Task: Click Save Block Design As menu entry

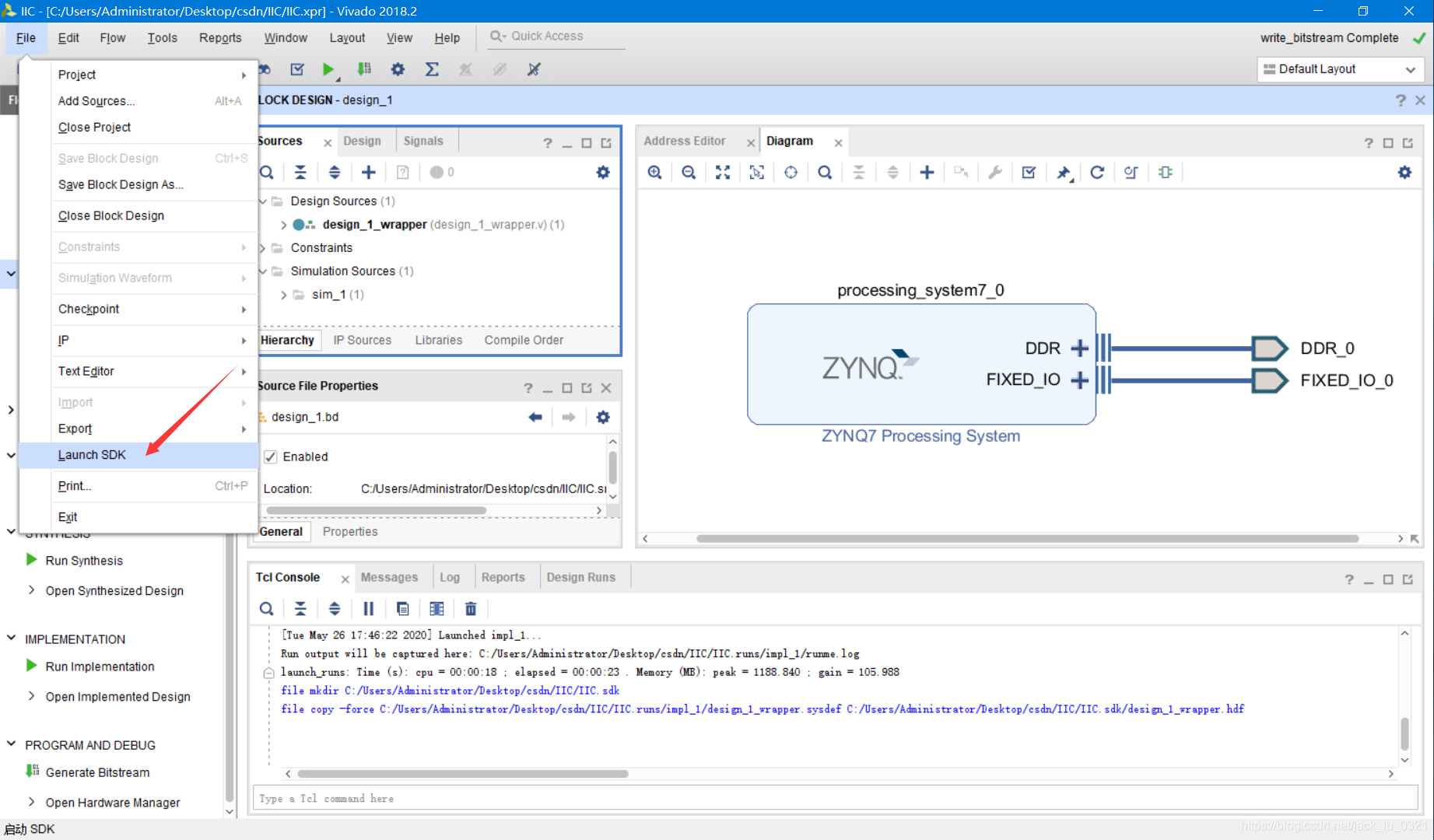Action: (x=138, y=184)
